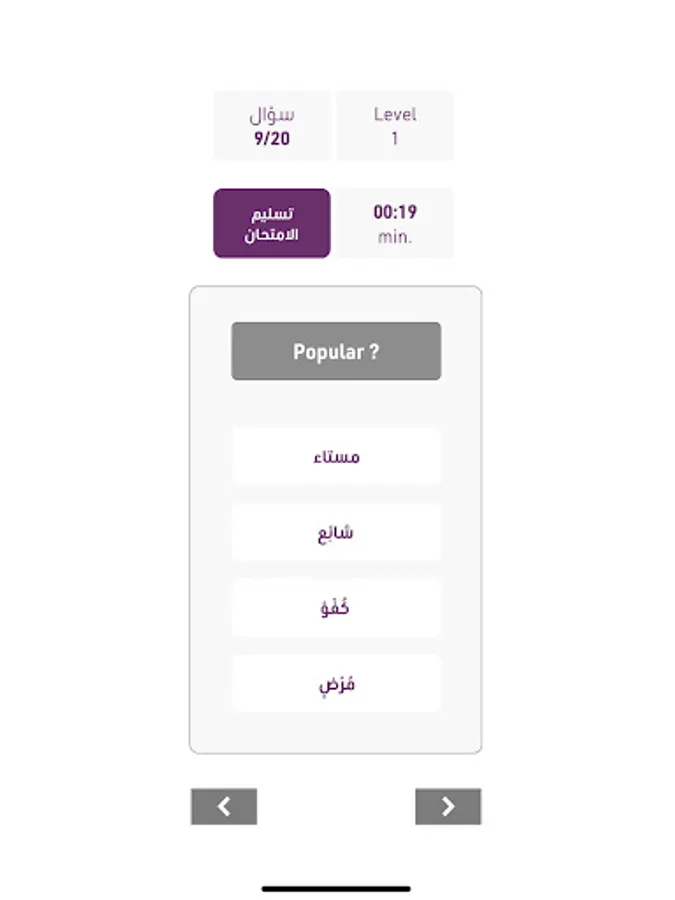Click the next question arrow
This screenshot has width=675, height=900.
tap(448, 807)
